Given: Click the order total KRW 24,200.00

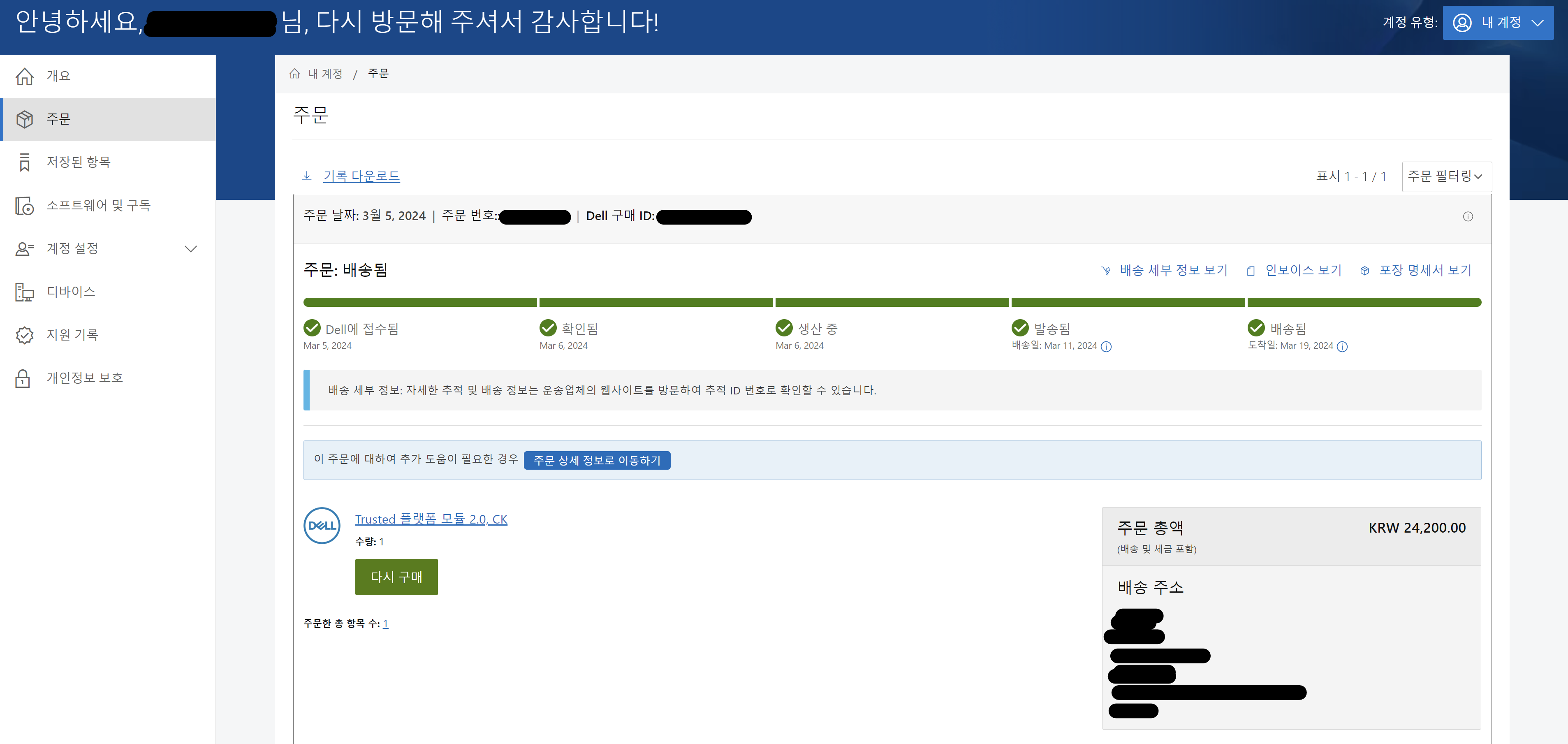Looking at the screenshot, I should pyautogui.click(x=1417, y=528).
